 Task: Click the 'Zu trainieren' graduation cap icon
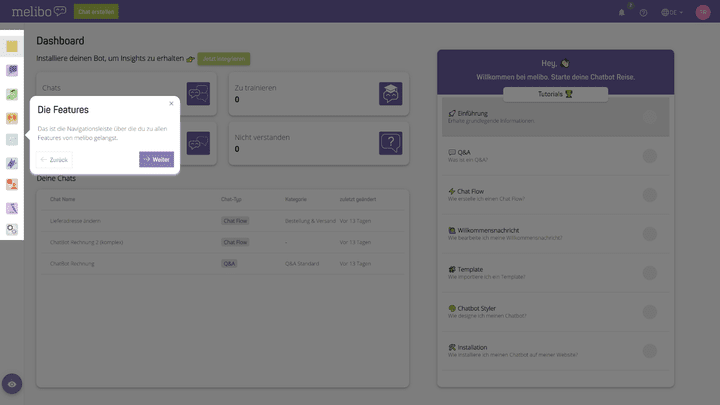390,94
